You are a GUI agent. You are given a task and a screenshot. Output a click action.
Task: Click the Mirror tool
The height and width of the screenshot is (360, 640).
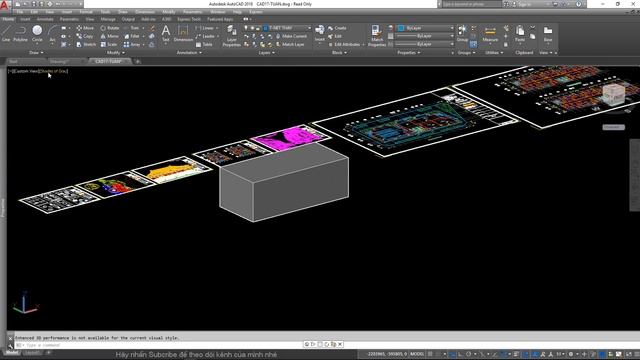[x=109, y=36]
